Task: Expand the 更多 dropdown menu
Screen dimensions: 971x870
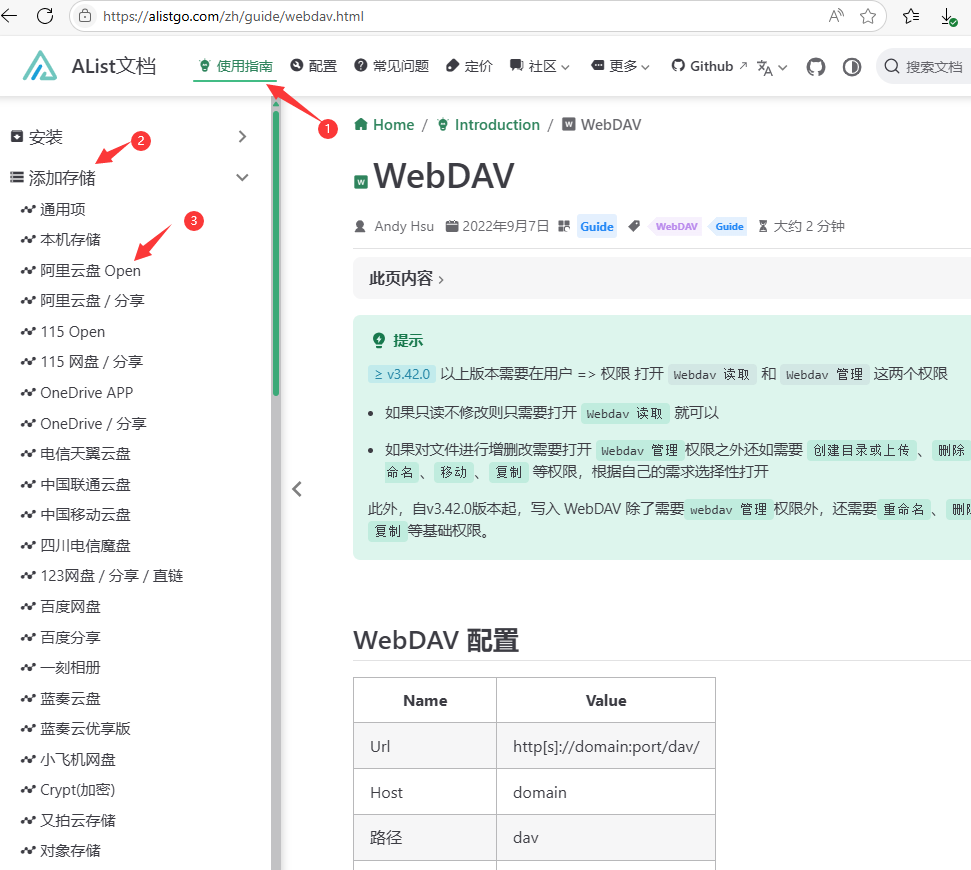Action: [620, 66]
